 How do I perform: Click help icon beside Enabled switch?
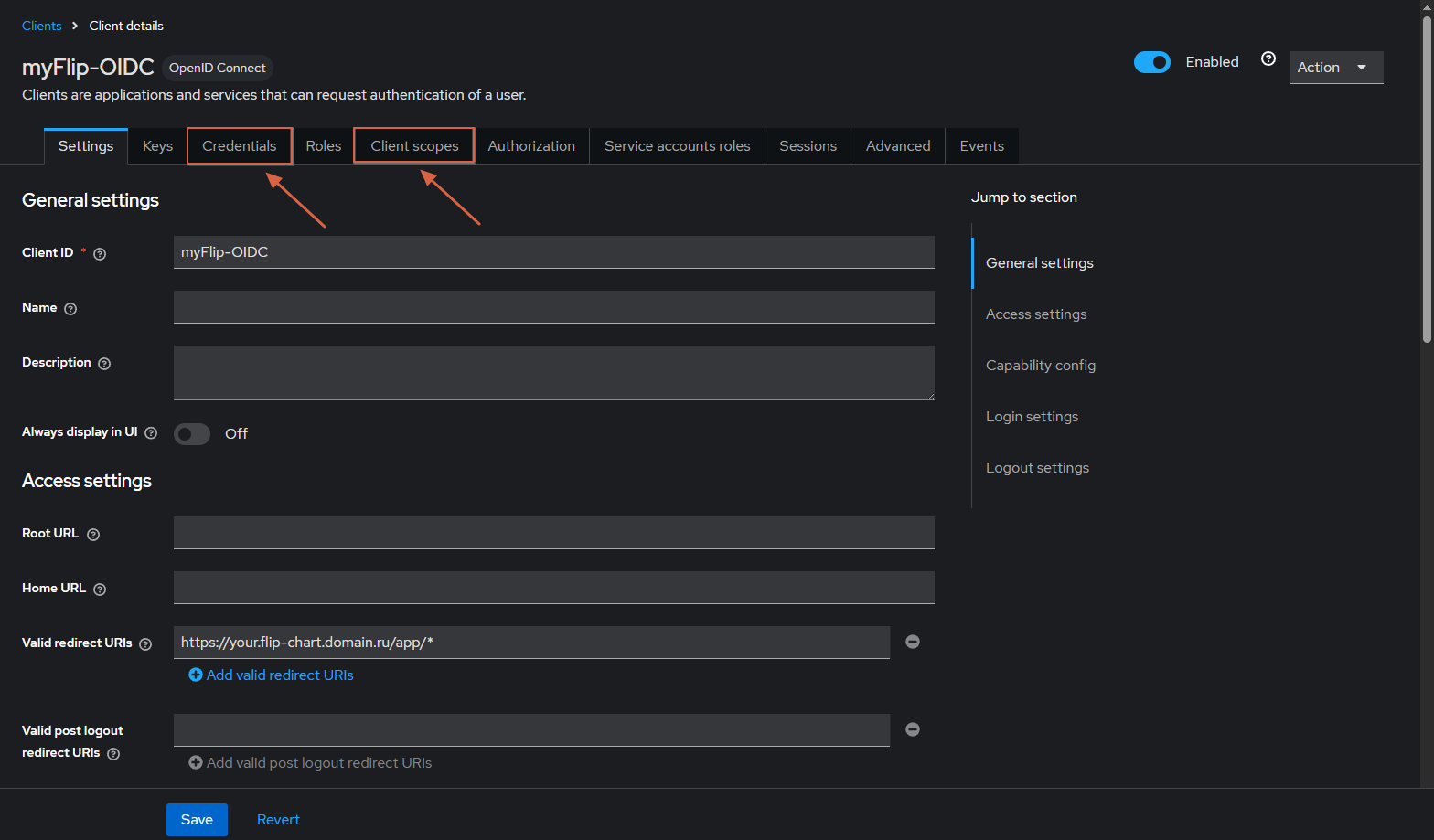1268,58
